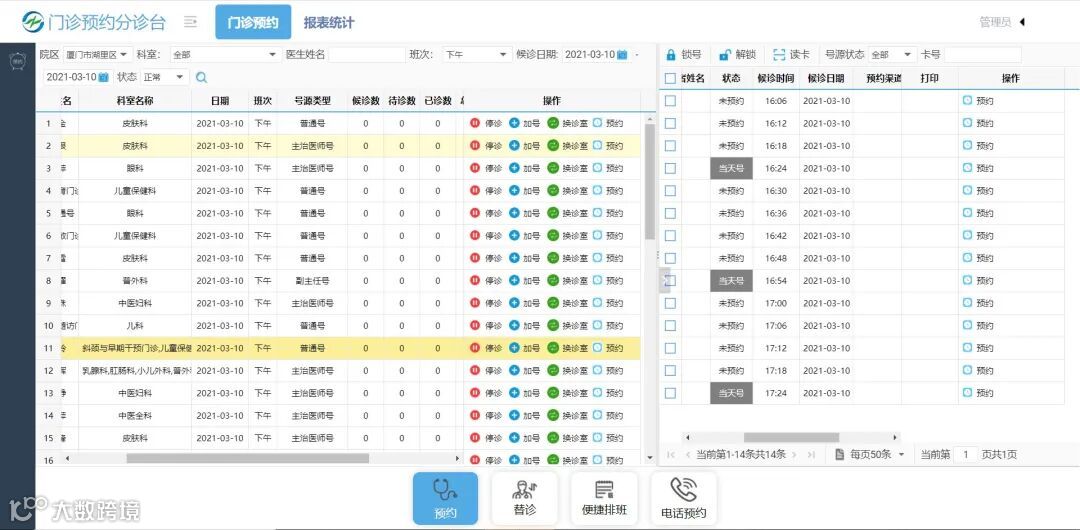Click green 换诊室 icon in row 13
The width and height of the screenshot is (1080, 530).
pos(553,392)
